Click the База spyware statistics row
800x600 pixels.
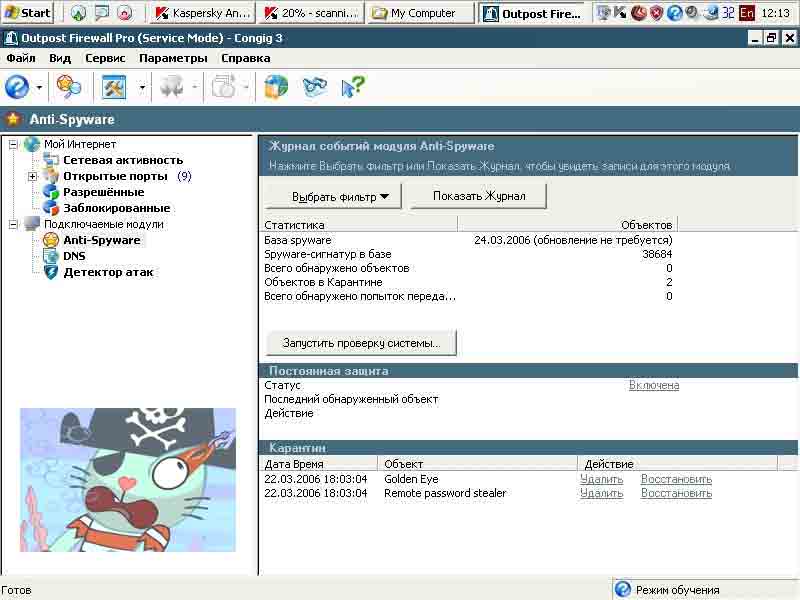(x=469, y=240)
